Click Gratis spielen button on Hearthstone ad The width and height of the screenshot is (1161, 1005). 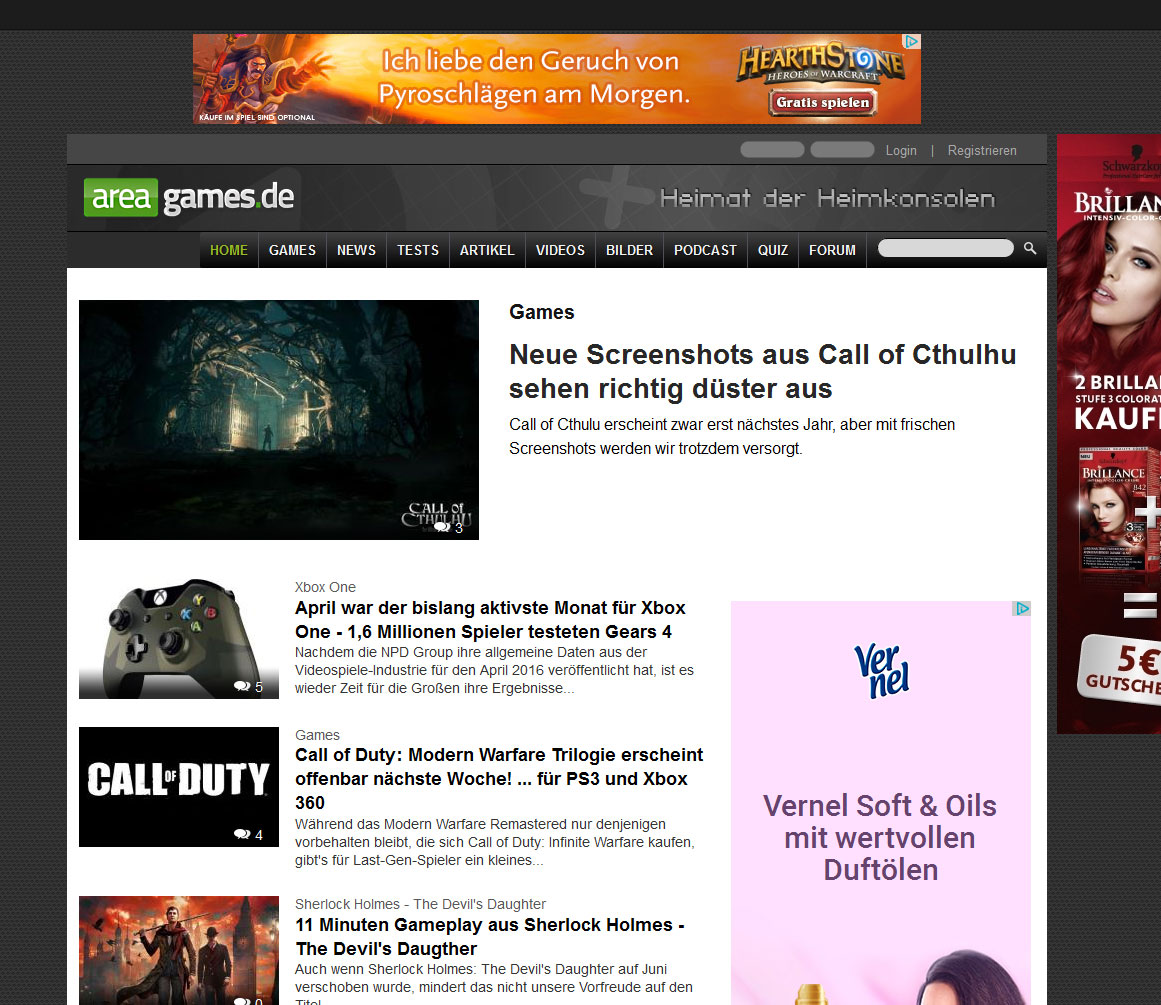click(823, 102)
